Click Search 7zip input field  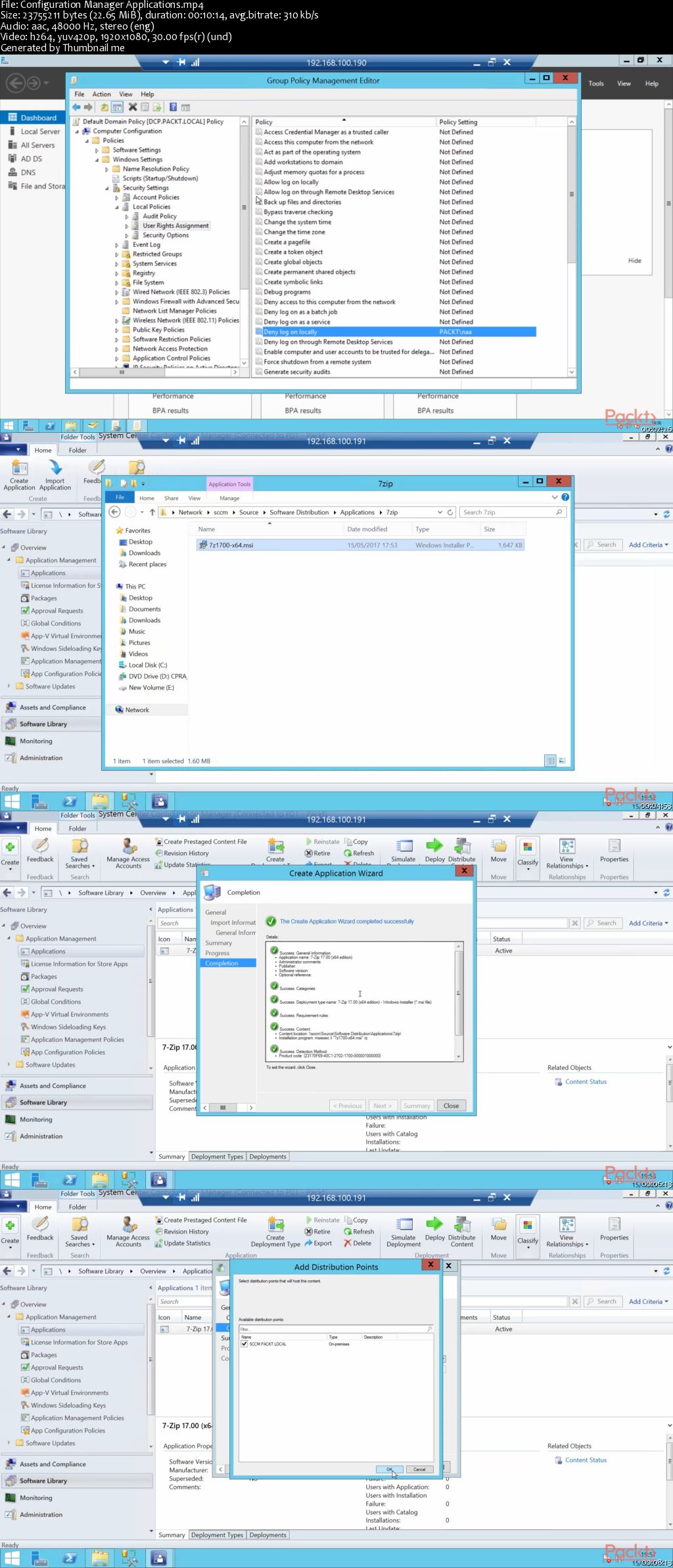[x=513, y=512]
